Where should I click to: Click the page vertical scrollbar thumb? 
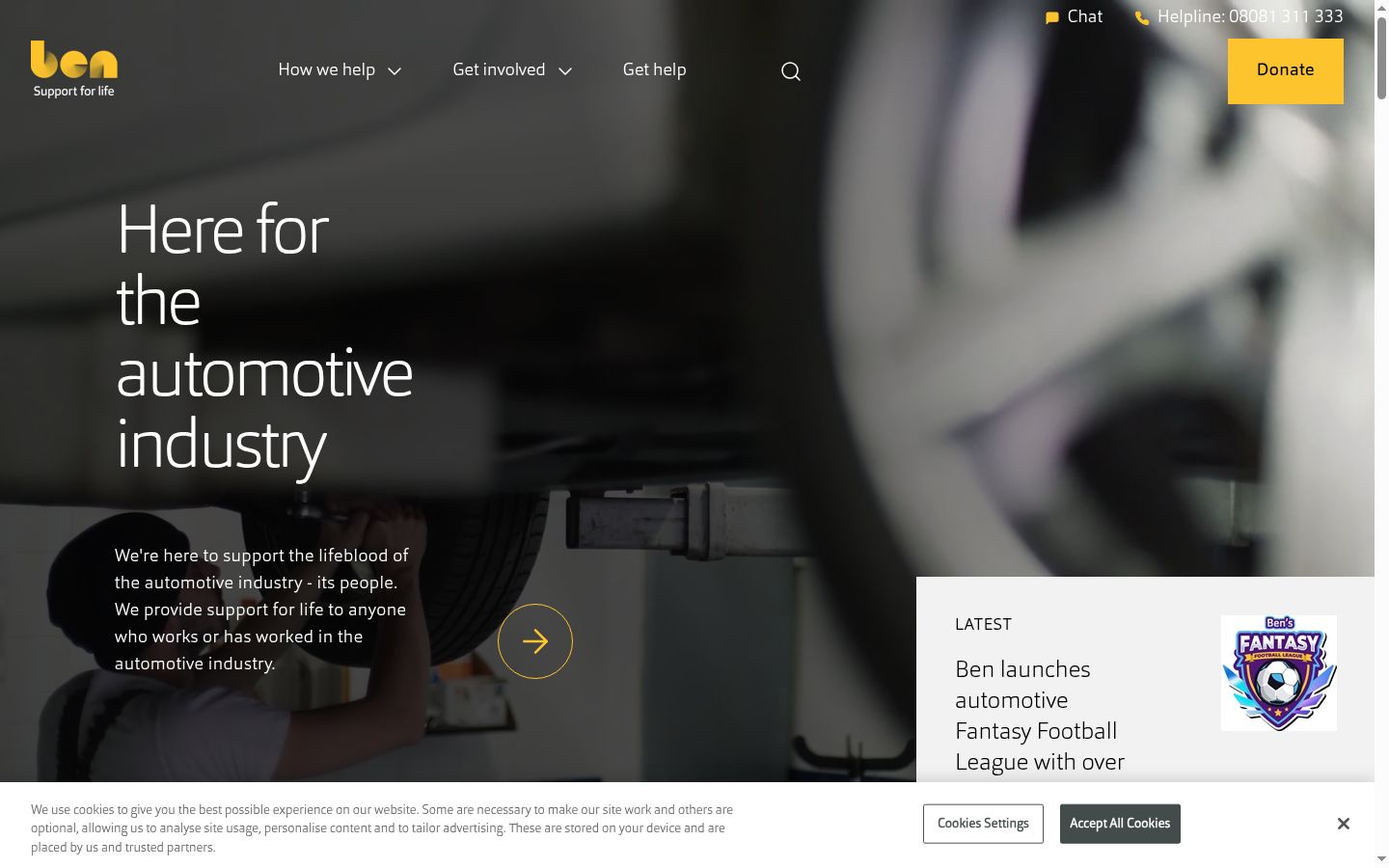click(1381, 58)
